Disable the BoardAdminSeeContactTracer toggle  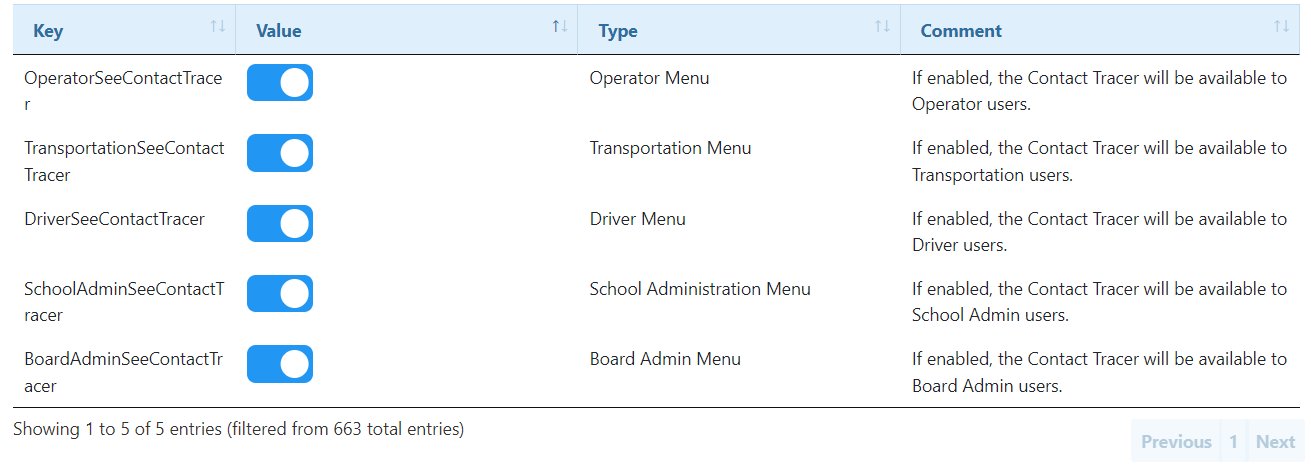pos(280,364)
